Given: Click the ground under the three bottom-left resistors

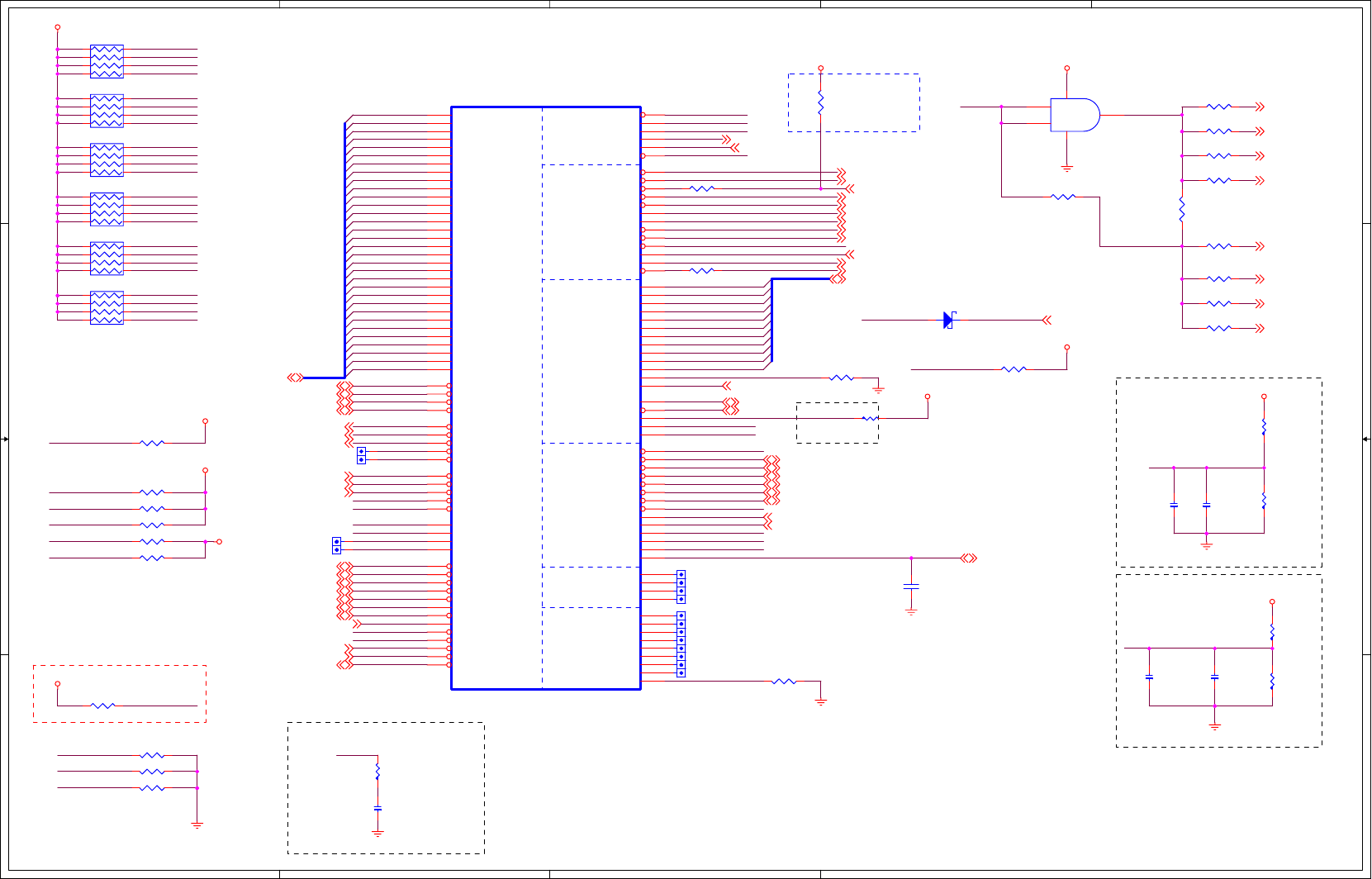Looking at the screenshot, I should point(197,824).
